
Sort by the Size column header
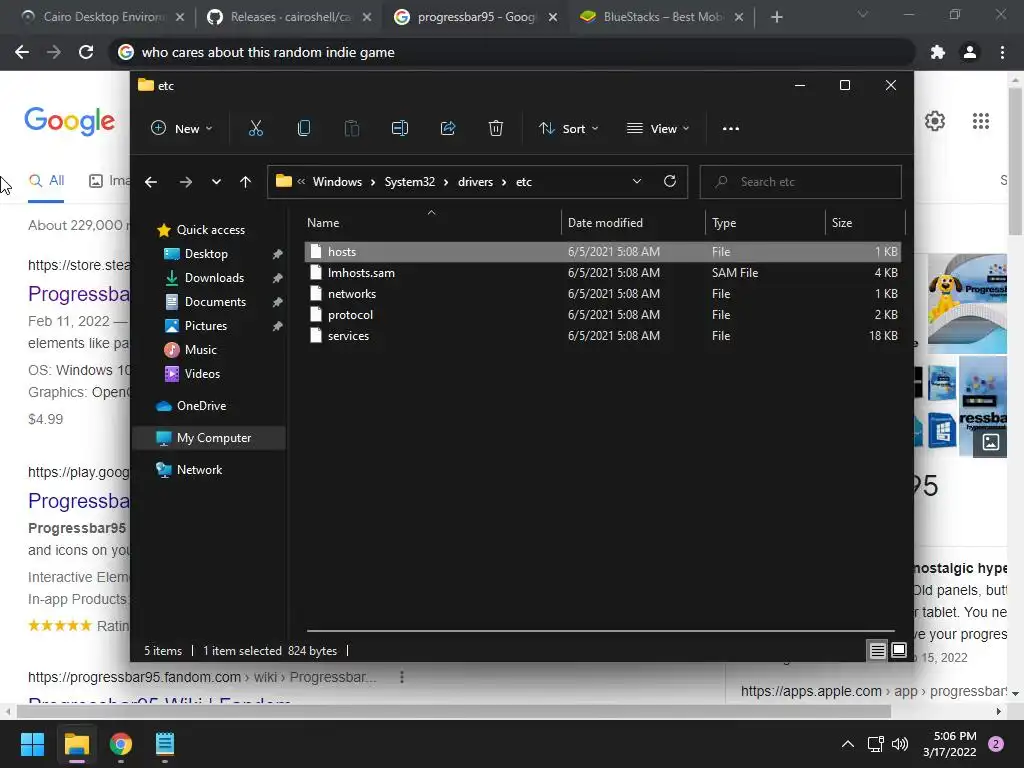click(865, 223)
